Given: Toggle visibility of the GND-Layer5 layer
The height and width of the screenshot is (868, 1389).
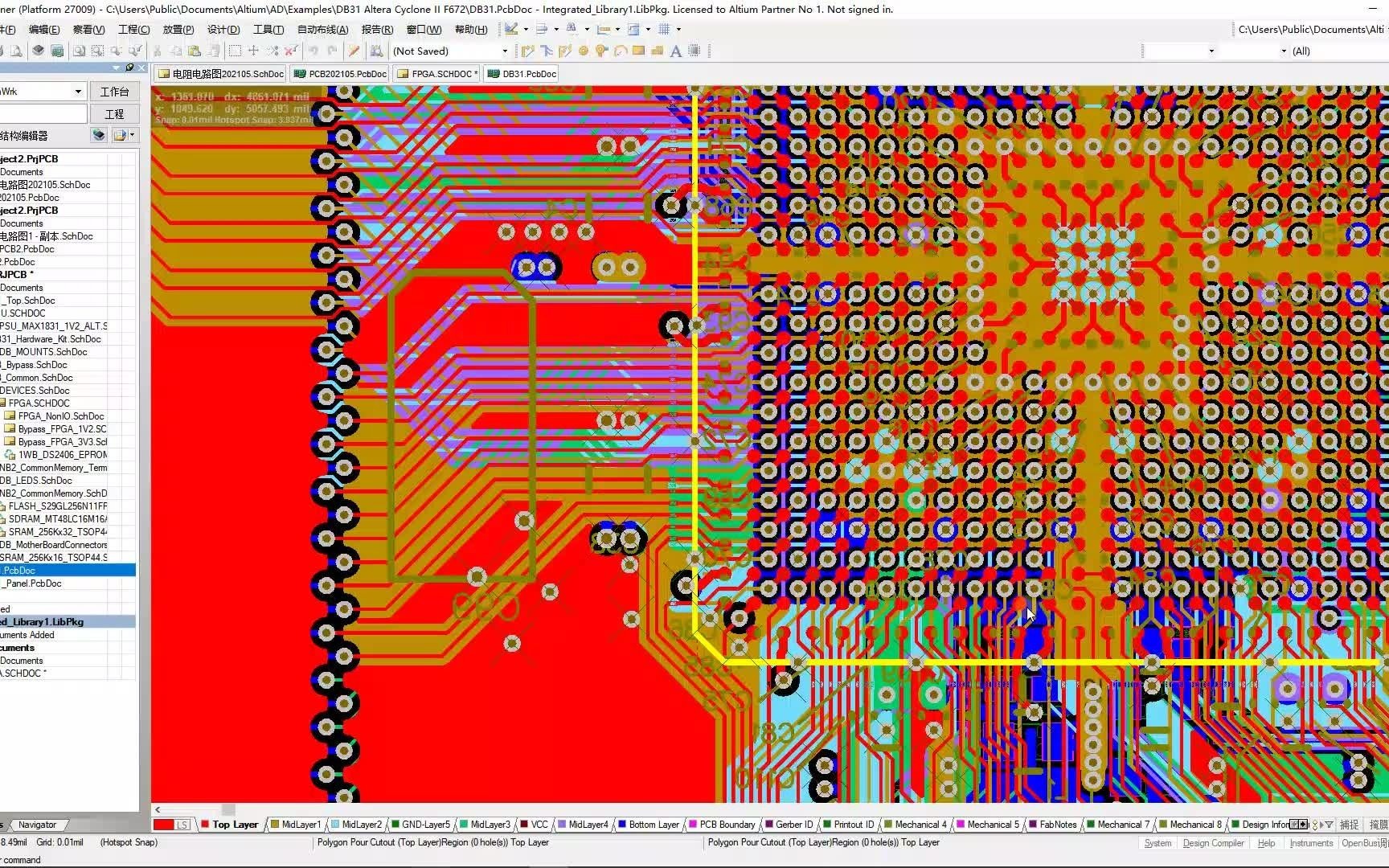Looking at the screenshot, I should point(422,825).
